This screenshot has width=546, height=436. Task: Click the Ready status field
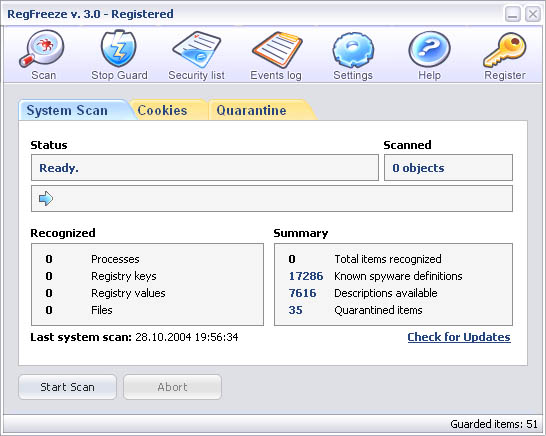205,168
